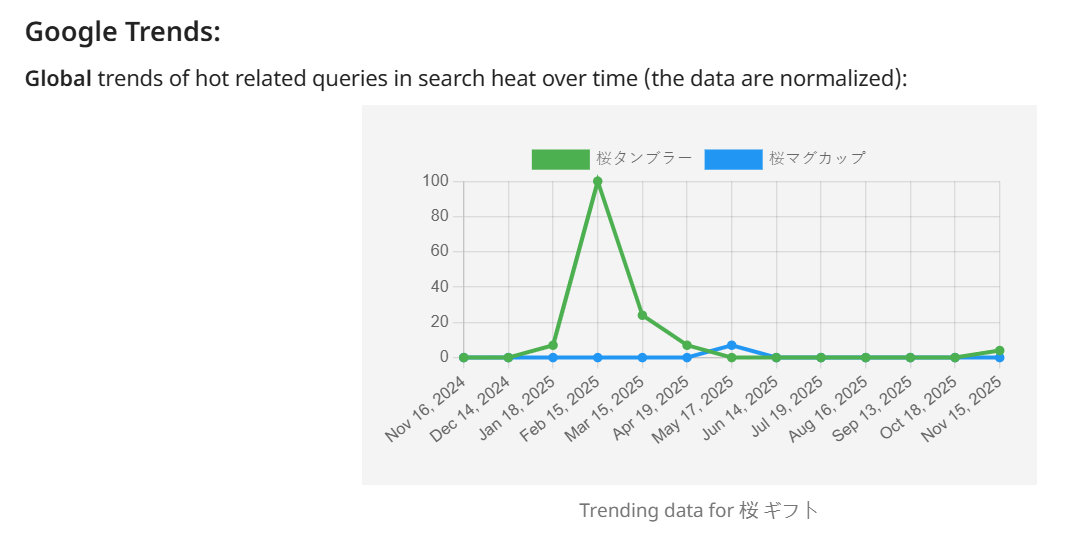1073x540 pixels.
Task: Click the bold word "Global"
Action: 58,78
